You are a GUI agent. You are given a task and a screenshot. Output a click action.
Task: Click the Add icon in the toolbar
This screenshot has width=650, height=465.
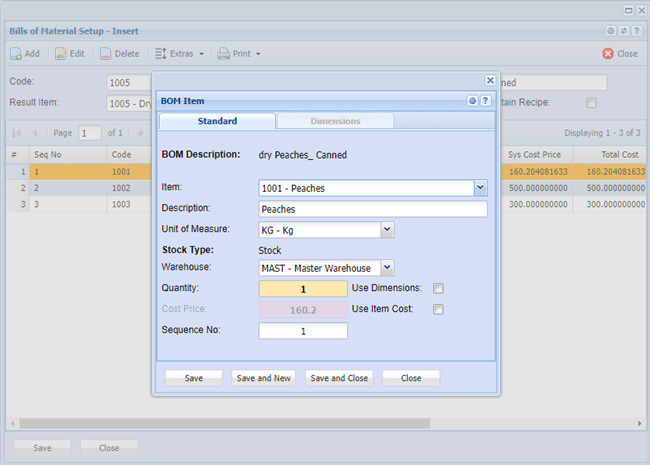[16, 53]
